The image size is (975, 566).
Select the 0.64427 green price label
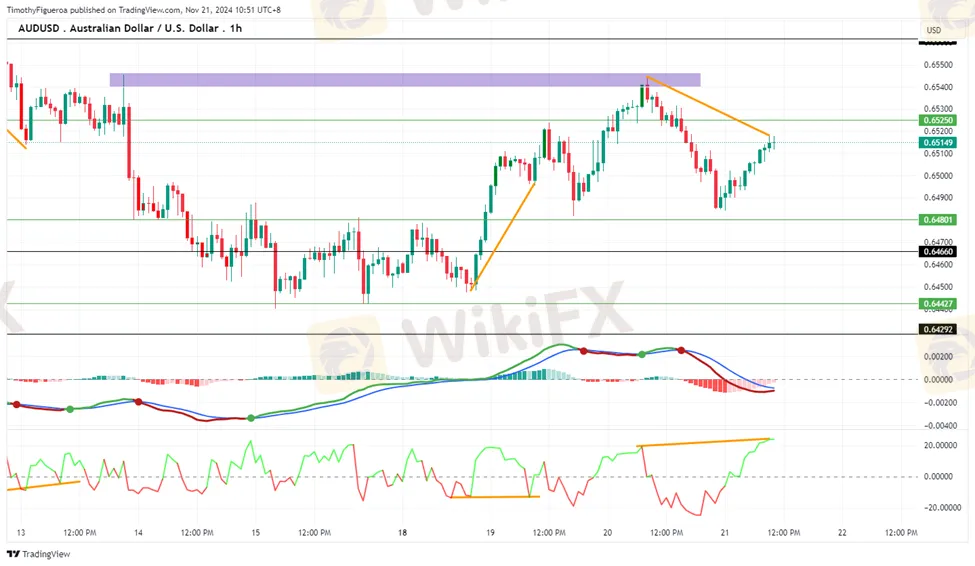pos(937,302)
